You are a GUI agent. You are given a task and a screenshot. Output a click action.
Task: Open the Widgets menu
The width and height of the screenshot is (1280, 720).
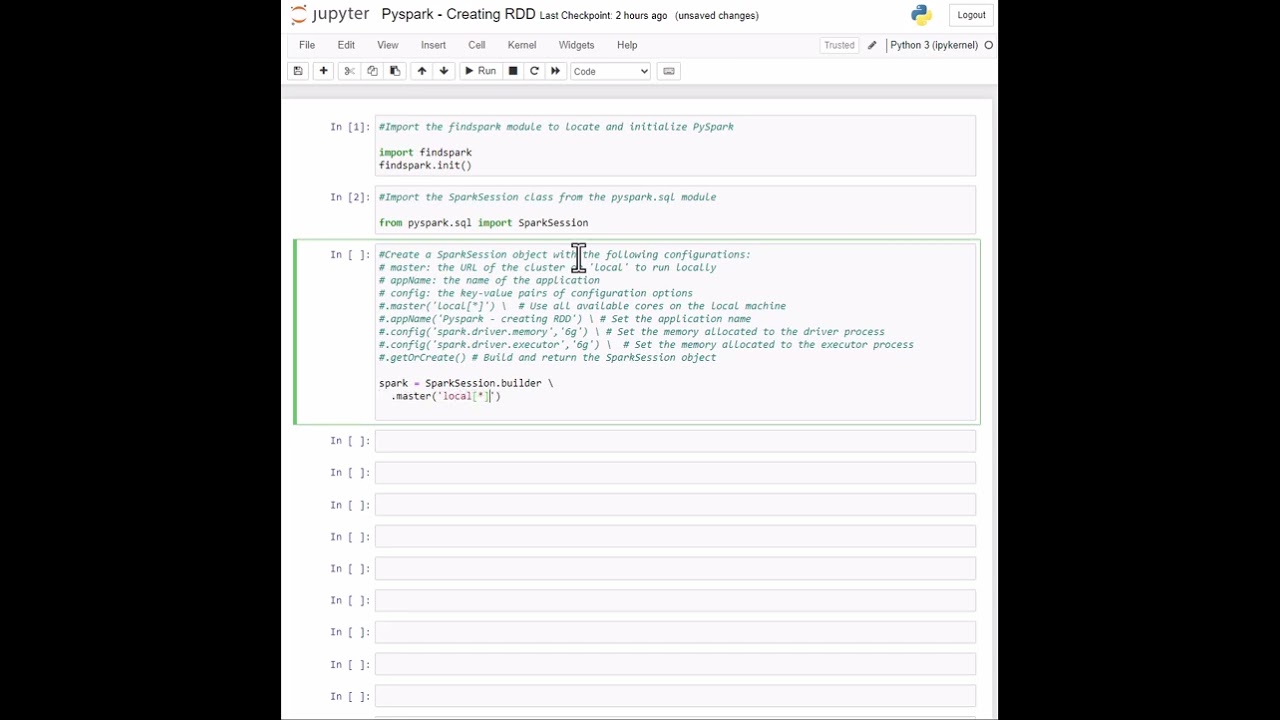[x=576, y=45]
